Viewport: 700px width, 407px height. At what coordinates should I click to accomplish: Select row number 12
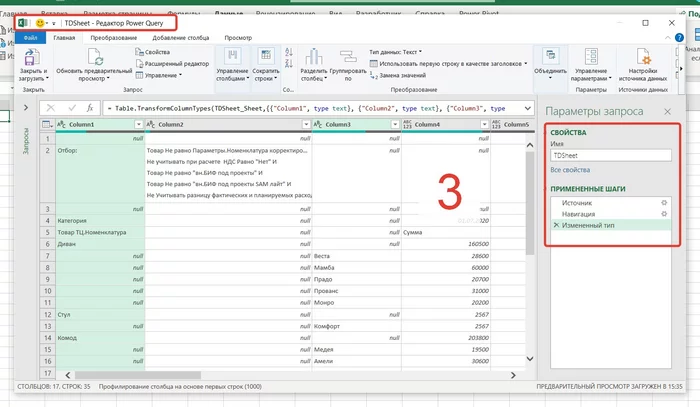coord(47,315)
